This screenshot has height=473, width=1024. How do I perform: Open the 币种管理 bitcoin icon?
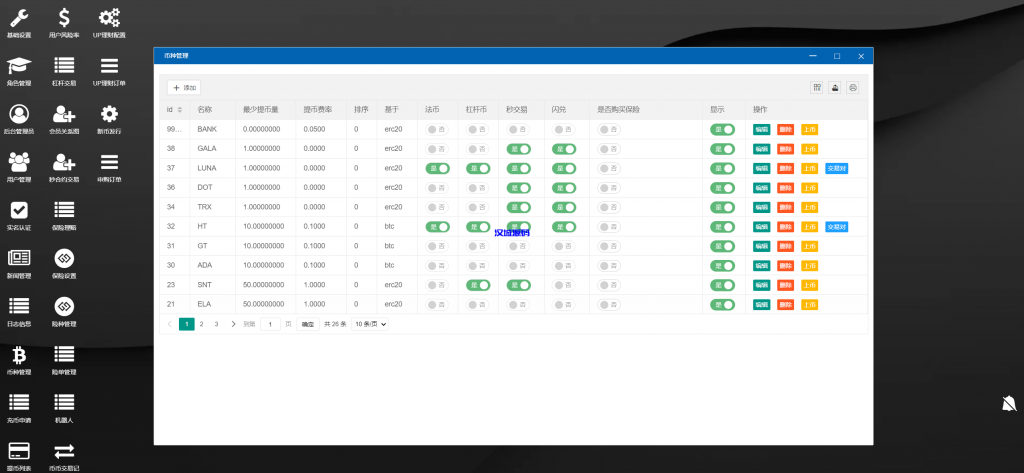pyautogui.click(x=19, y=355)
